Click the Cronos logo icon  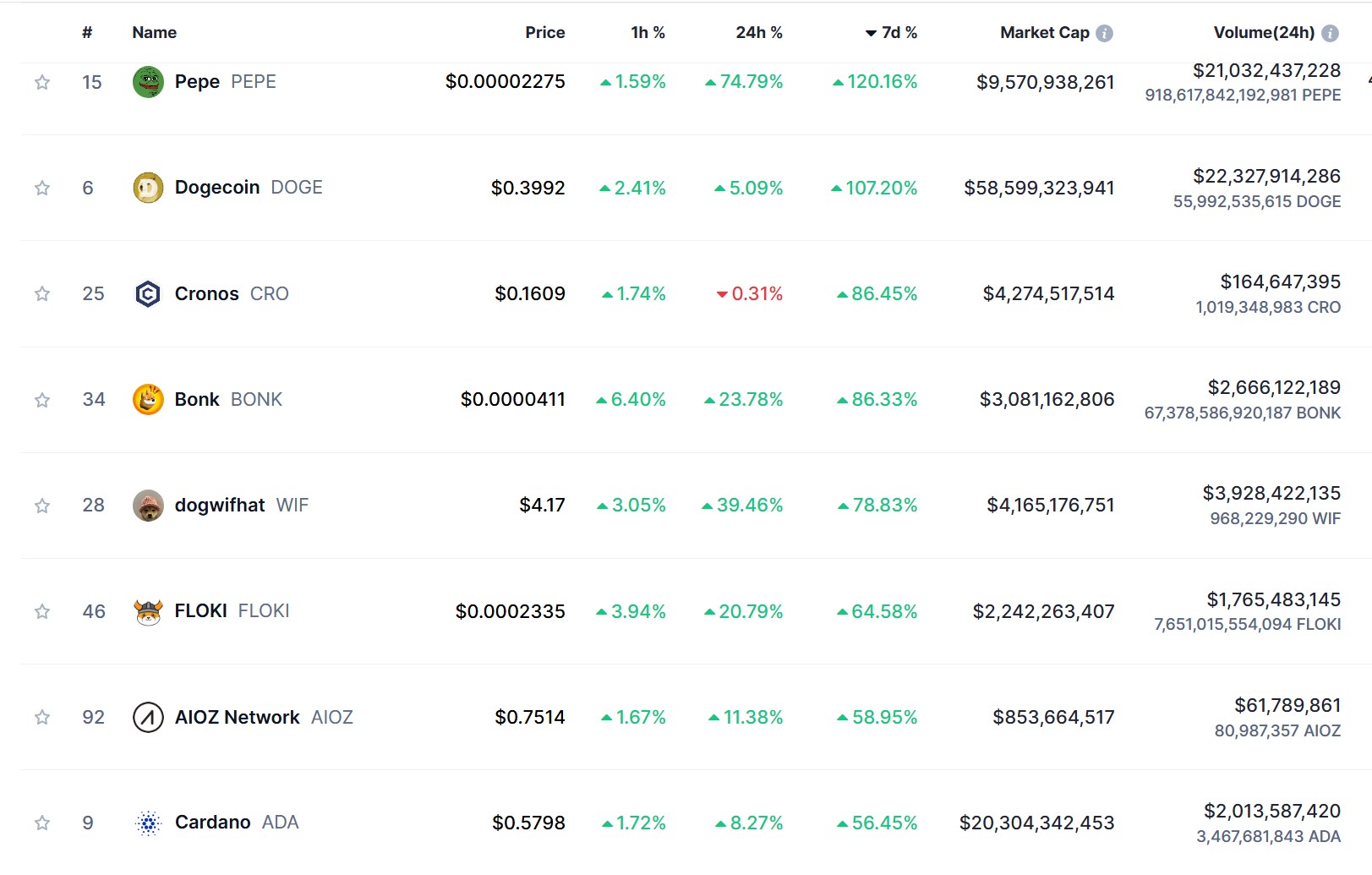pos(148,293)
